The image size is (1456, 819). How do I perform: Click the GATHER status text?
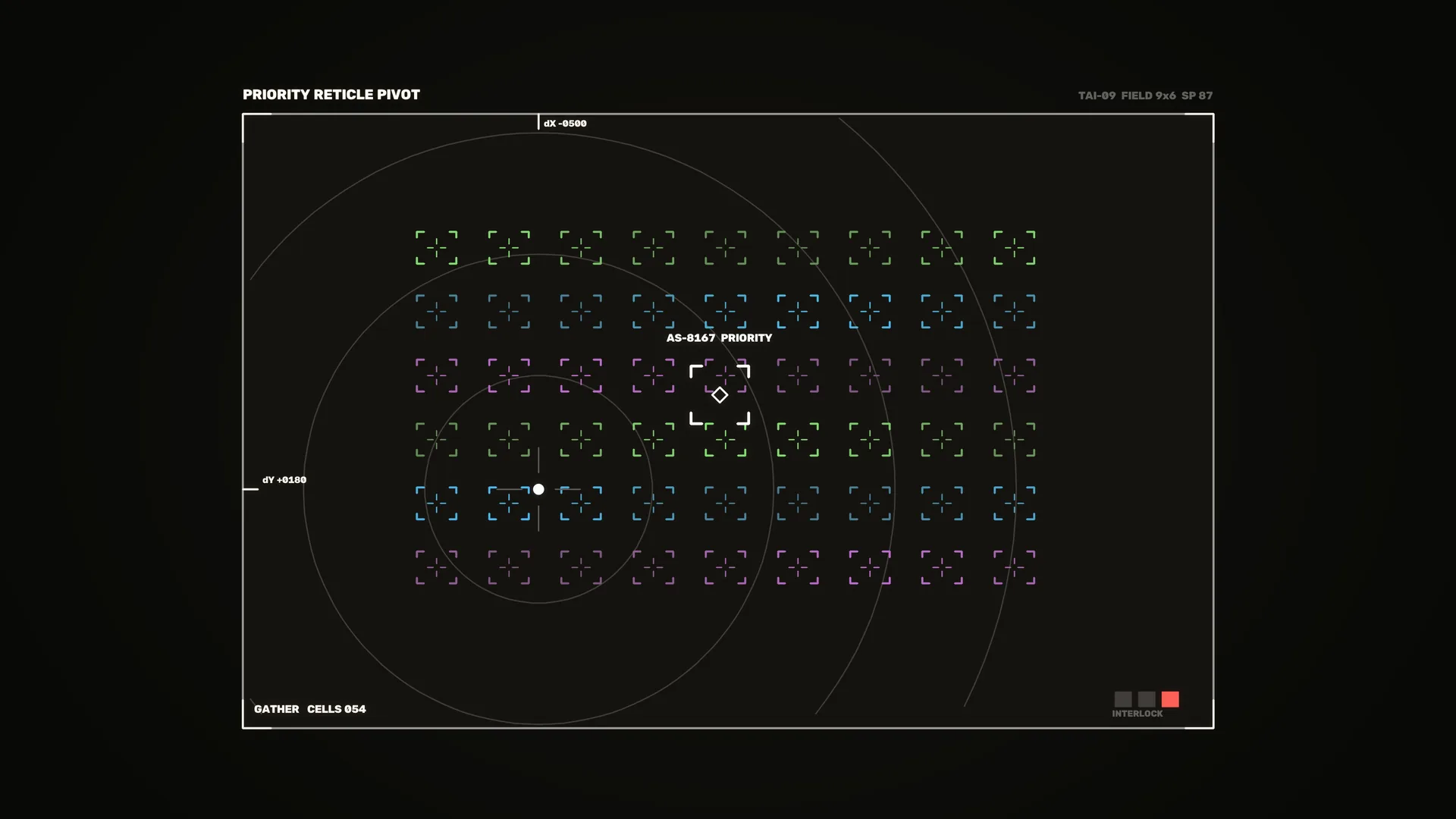tap(276, 708)
